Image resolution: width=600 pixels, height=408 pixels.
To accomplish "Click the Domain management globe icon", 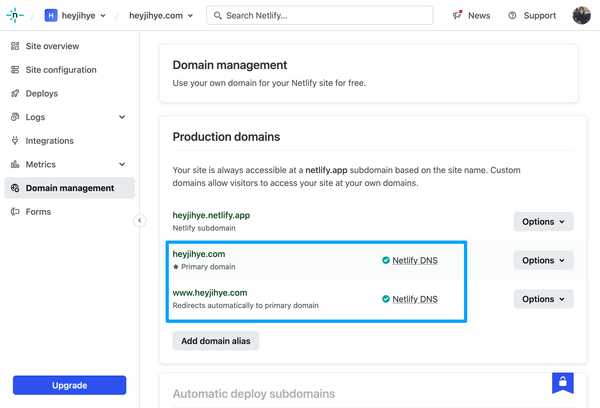I will pyautogui.click(x=15, y=188).
